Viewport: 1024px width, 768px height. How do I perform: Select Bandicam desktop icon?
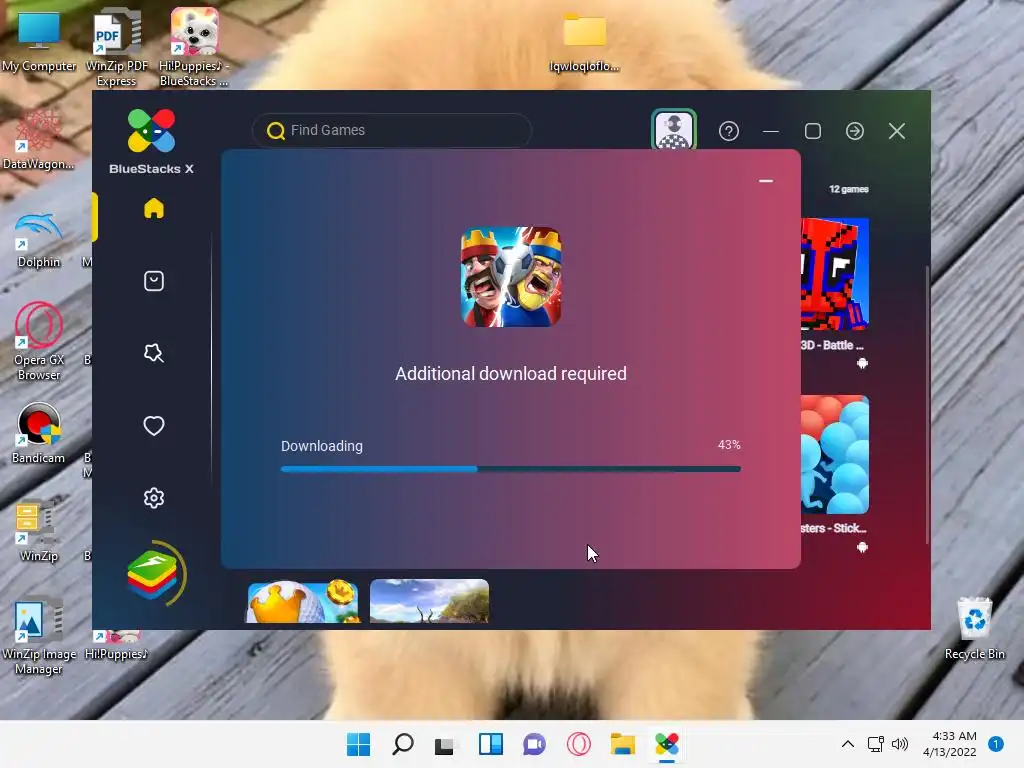(x=39, y=434)
